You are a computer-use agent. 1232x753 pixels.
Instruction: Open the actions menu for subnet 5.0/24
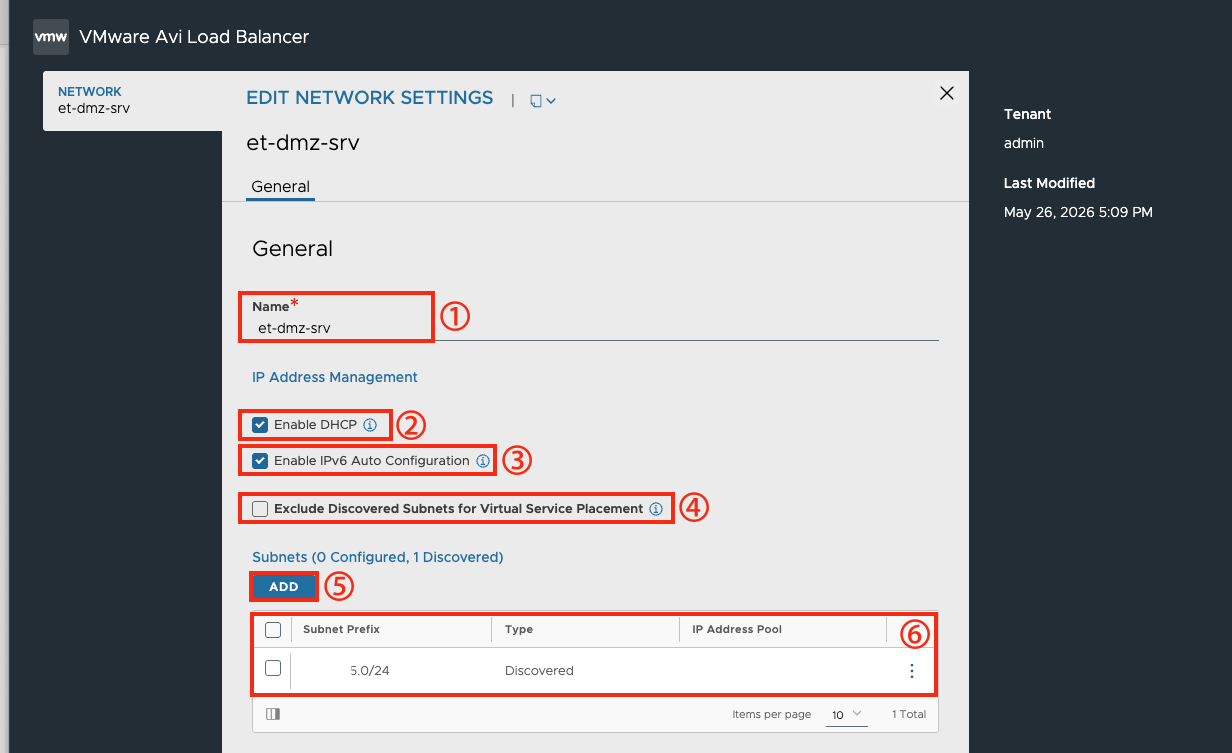tap(912, 671)
